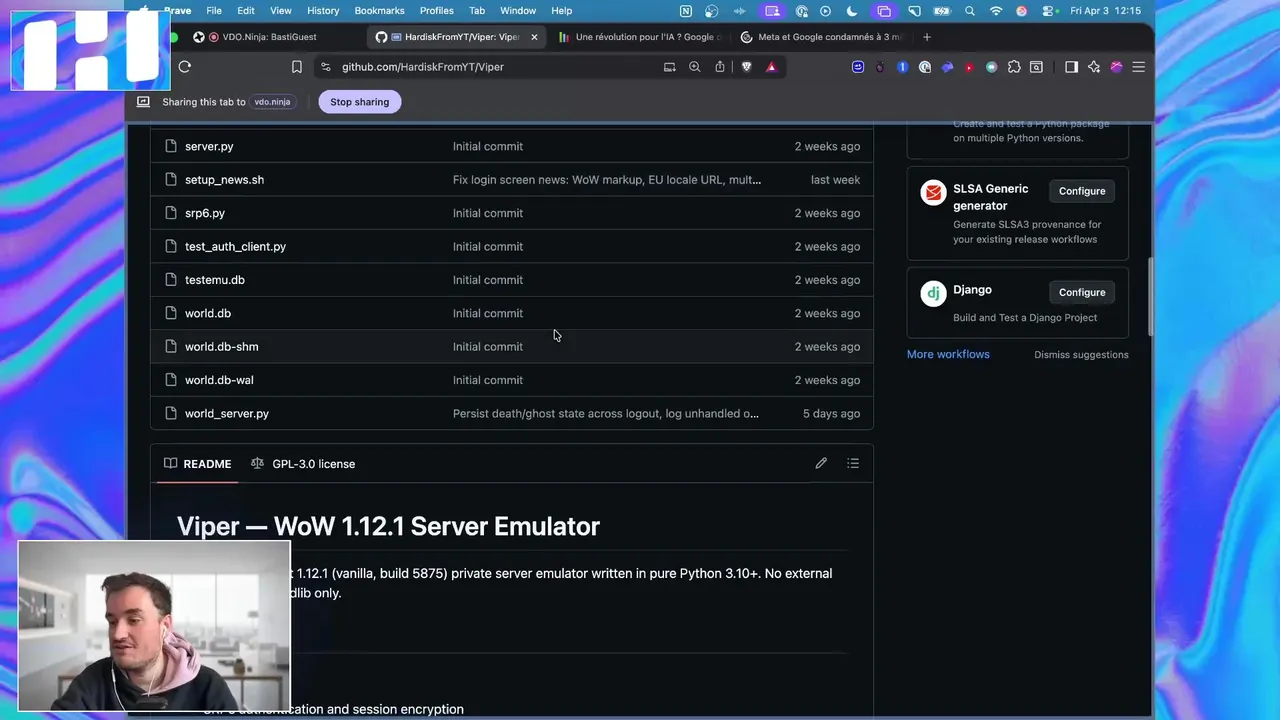Click the Stop sharing button
This screenshot has width=1280, height=720.
pos(360,102)
